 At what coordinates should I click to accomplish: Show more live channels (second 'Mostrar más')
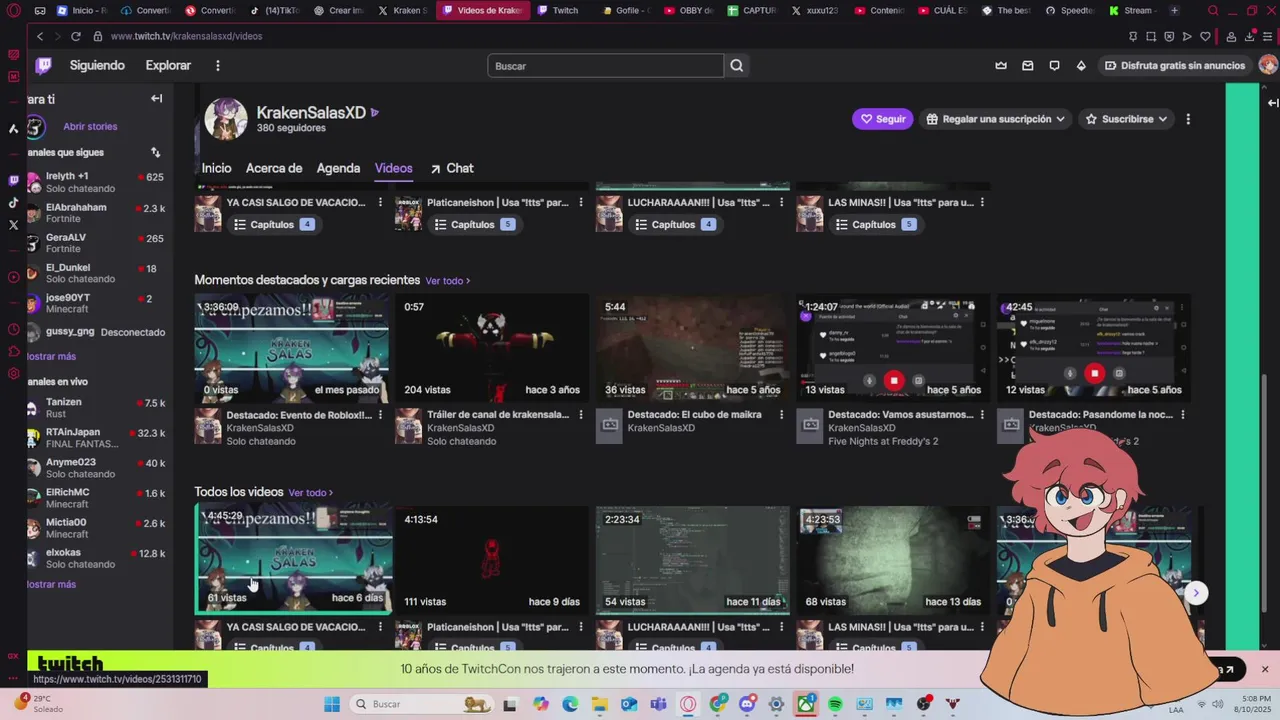point(51,584)
